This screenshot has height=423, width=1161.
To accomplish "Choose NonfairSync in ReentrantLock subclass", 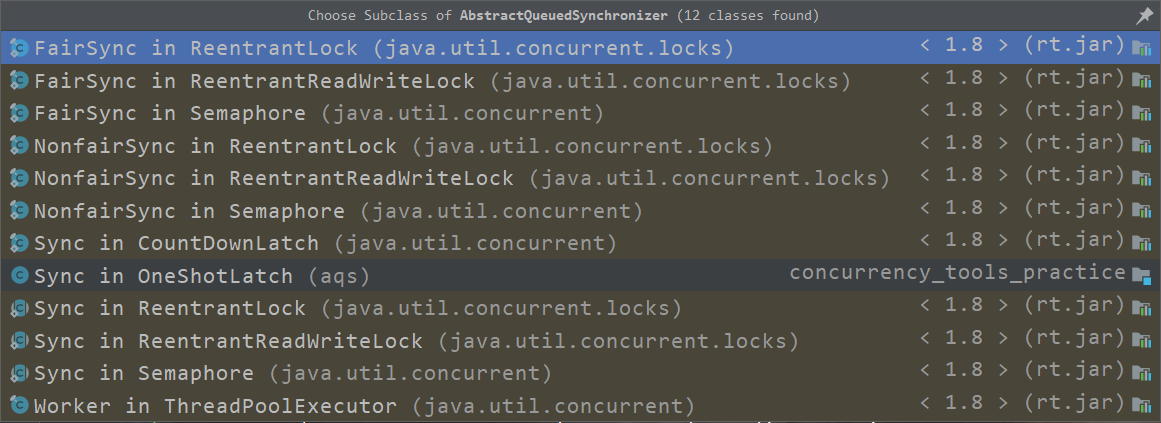I will [215, 146].
